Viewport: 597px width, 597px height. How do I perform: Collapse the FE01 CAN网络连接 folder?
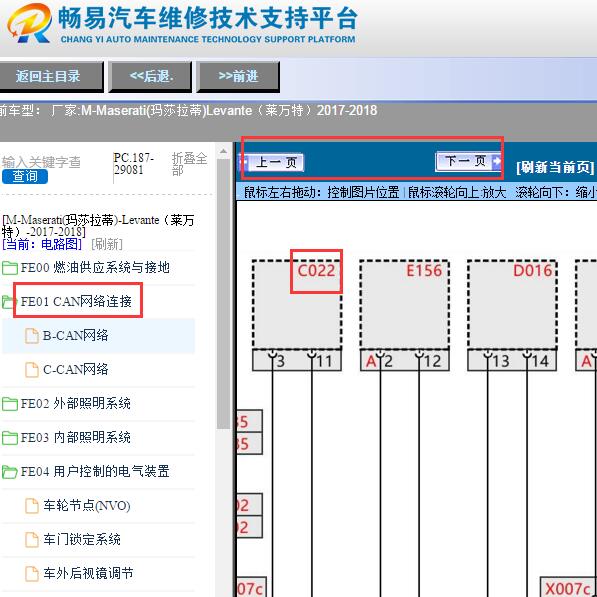point(76,302)
